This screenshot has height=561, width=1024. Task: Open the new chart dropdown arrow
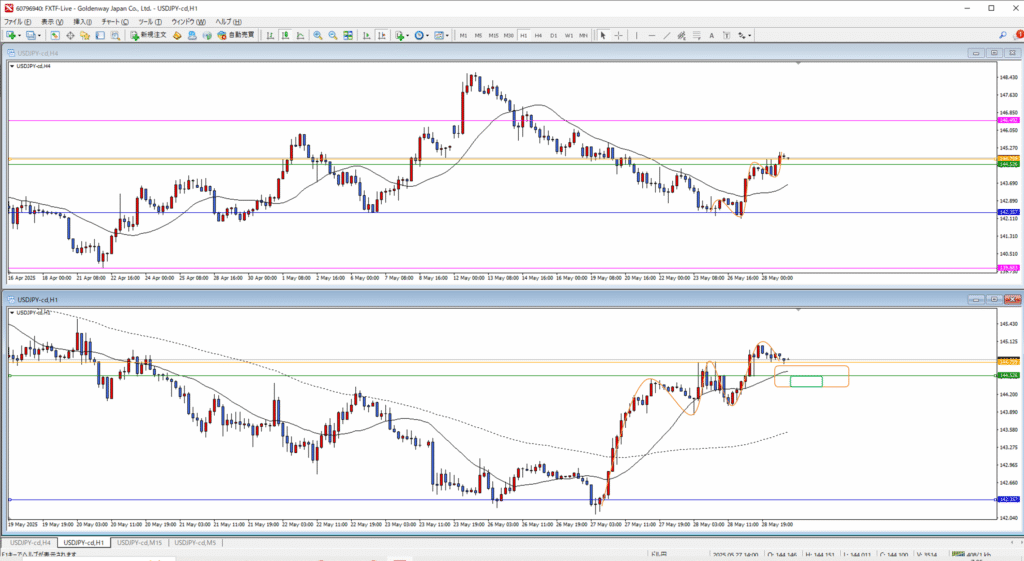(x=21, y=35)
